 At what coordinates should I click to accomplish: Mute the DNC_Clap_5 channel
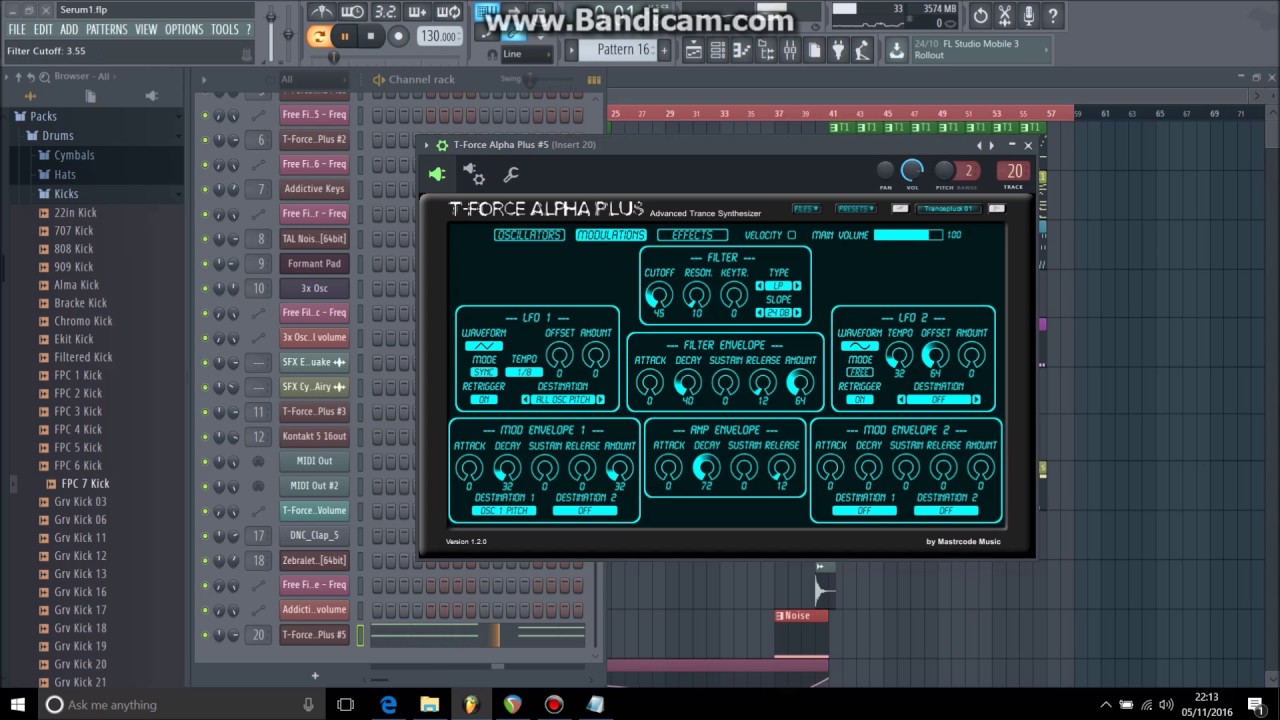pyautogui.click(x=205, y=536)
